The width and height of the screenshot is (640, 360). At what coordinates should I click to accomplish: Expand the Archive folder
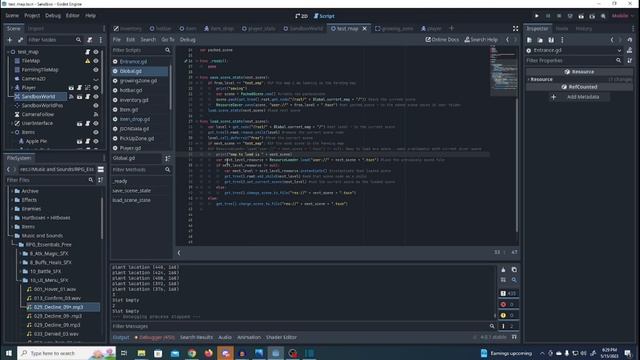point(12,191)
